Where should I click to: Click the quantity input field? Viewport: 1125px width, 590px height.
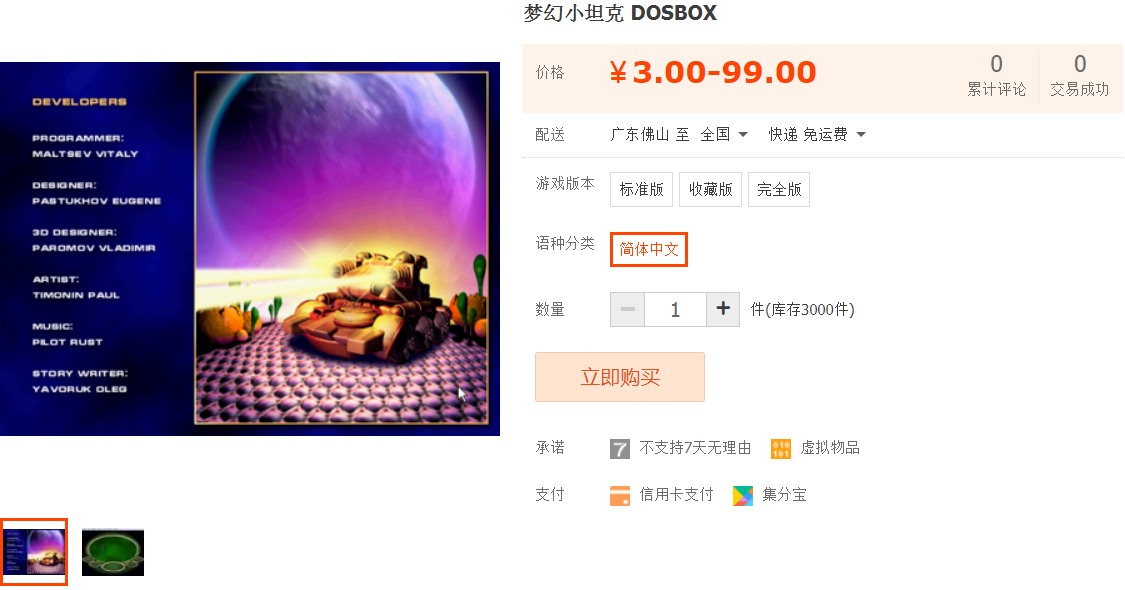pyautogui.click(x=675, y=309)
